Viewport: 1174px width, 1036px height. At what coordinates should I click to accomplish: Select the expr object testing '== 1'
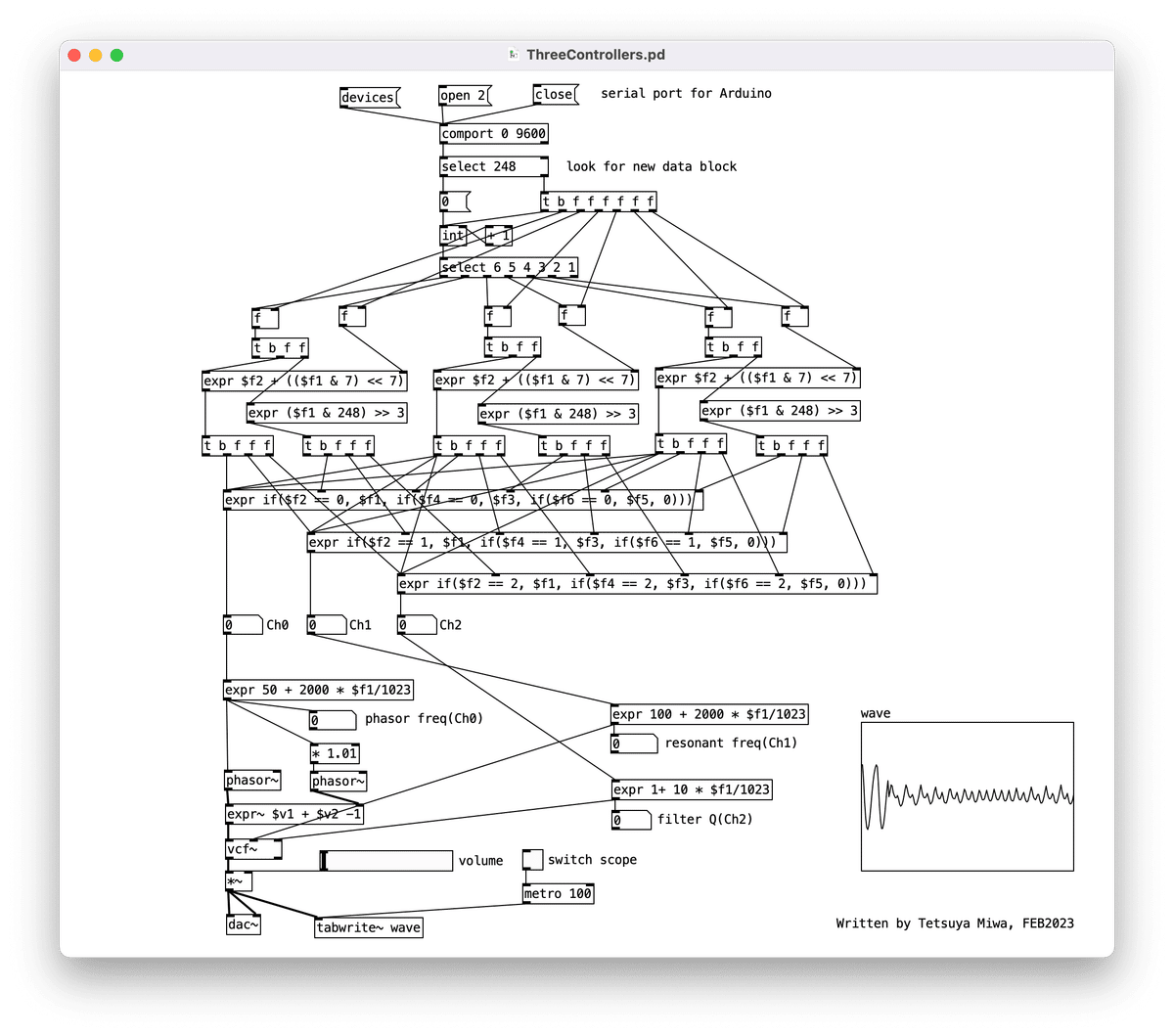coord(547,542)
